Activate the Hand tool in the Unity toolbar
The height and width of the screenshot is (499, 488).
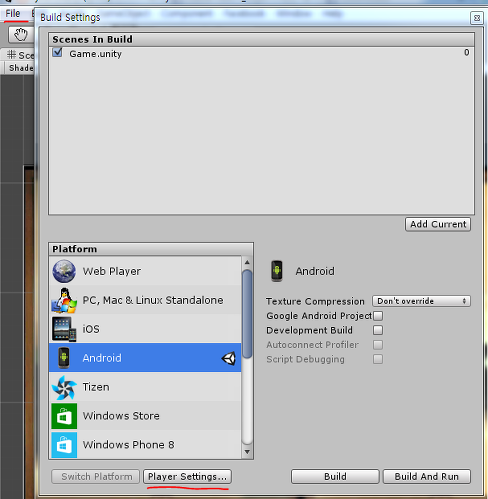pos(21,35)
